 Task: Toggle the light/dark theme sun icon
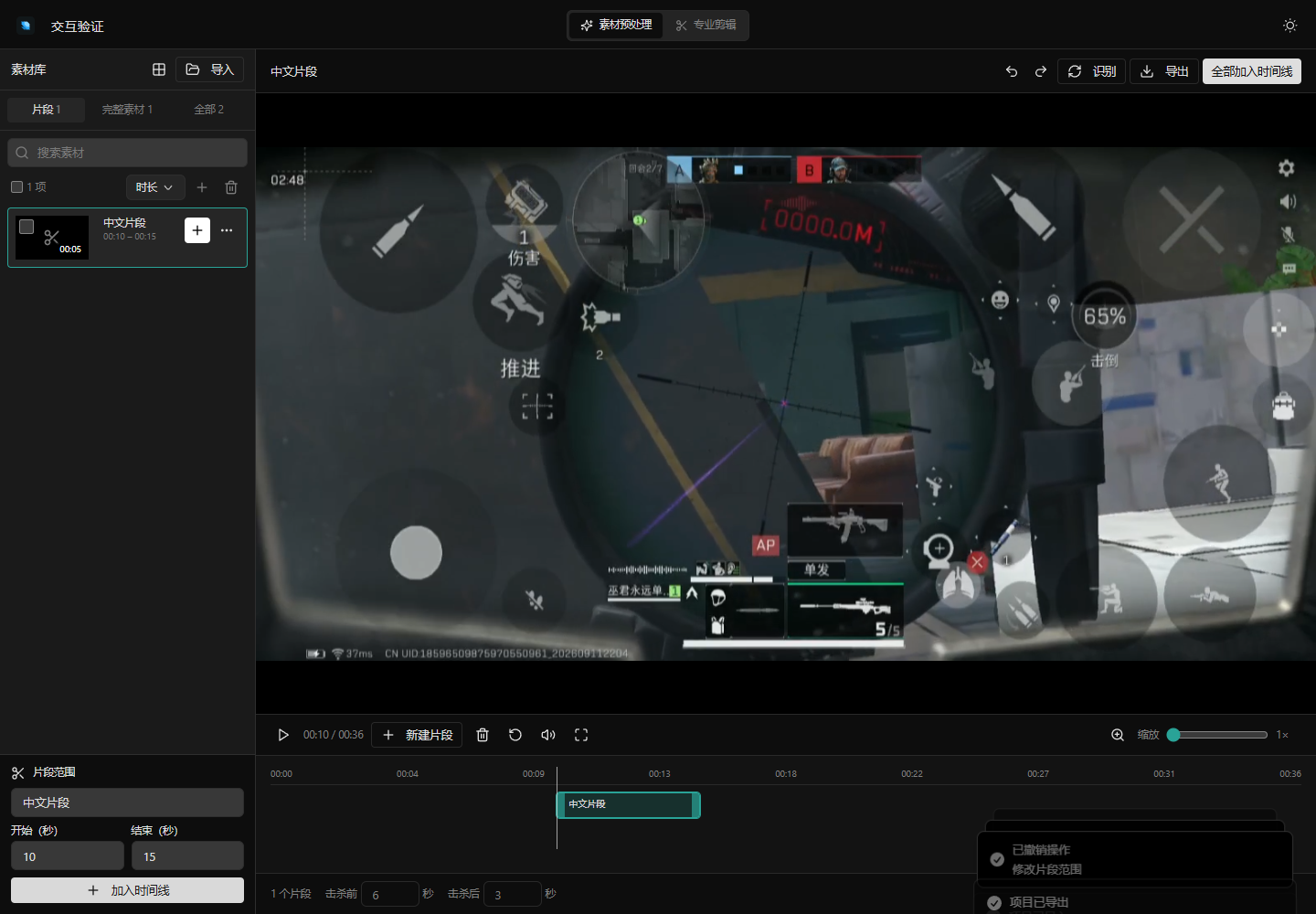tap(1289, 26)
